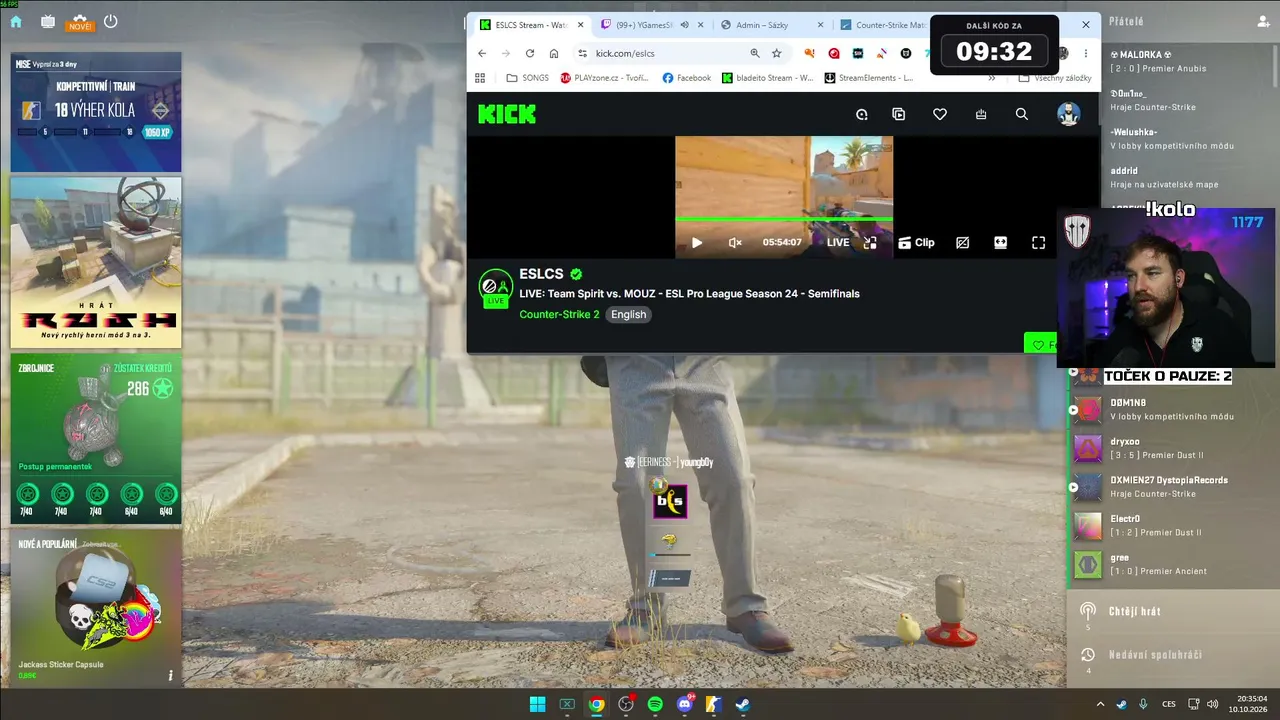The height and width of the screenshot is (720, 1280).
Task: Expand the Chtějí hrát section
Action: [x=1134, y=611]
